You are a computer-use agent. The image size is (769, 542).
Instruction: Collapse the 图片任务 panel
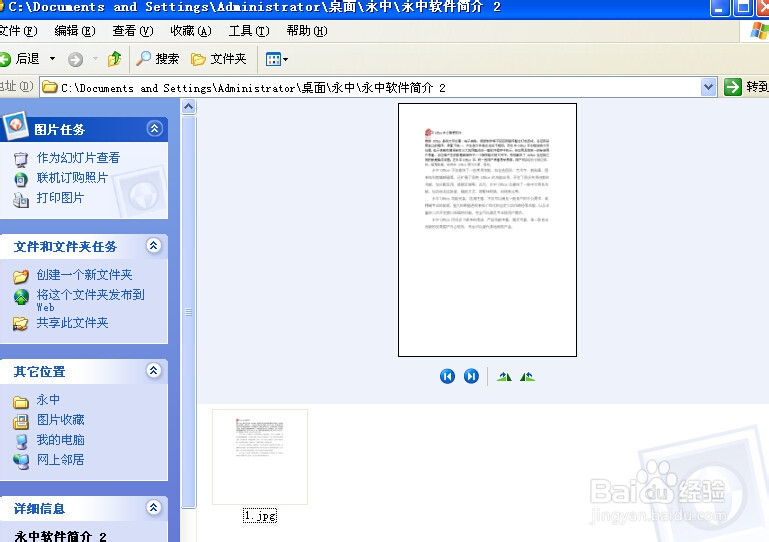coord(154,129)
